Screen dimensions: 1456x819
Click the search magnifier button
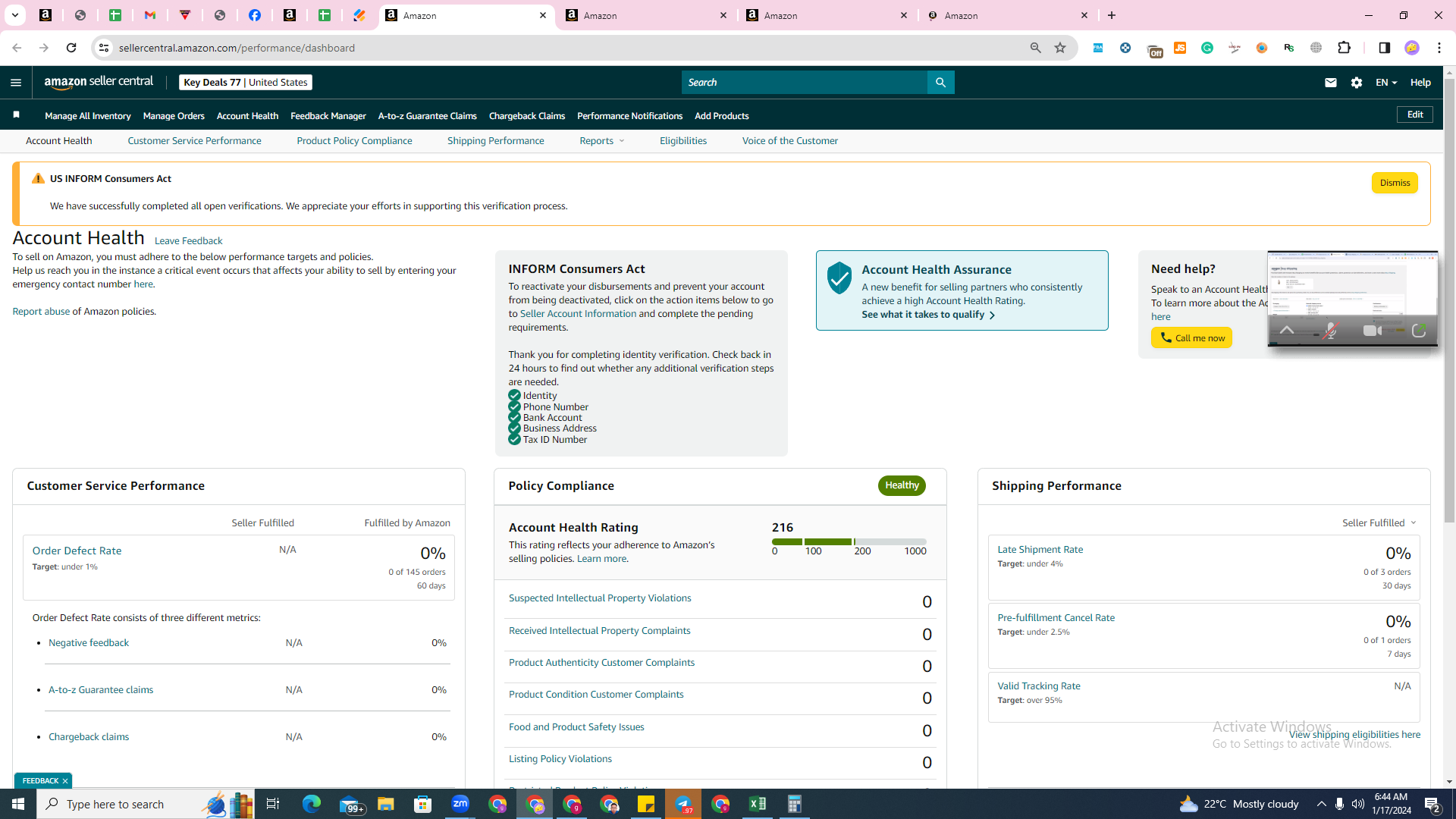pyautogui.click(x=940, y=83)
